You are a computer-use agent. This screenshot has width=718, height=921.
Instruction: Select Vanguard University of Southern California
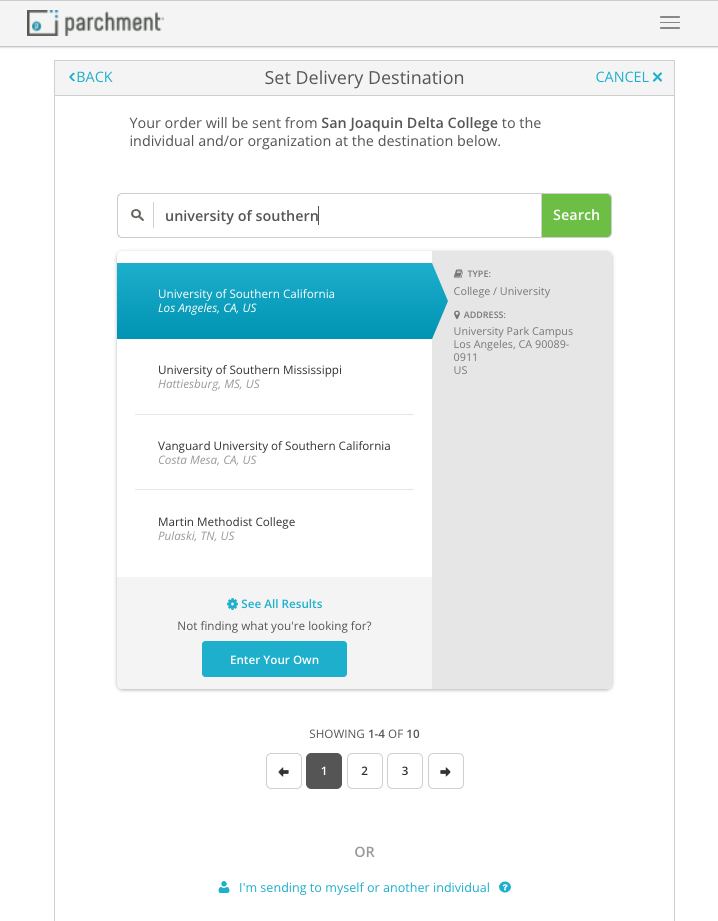click(273, 452)
